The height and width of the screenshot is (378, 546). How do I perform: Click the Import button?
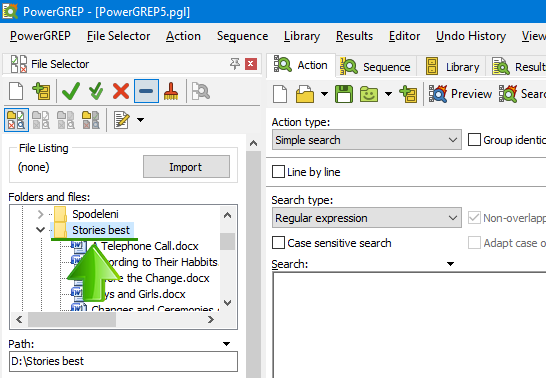tap(186, 167)
